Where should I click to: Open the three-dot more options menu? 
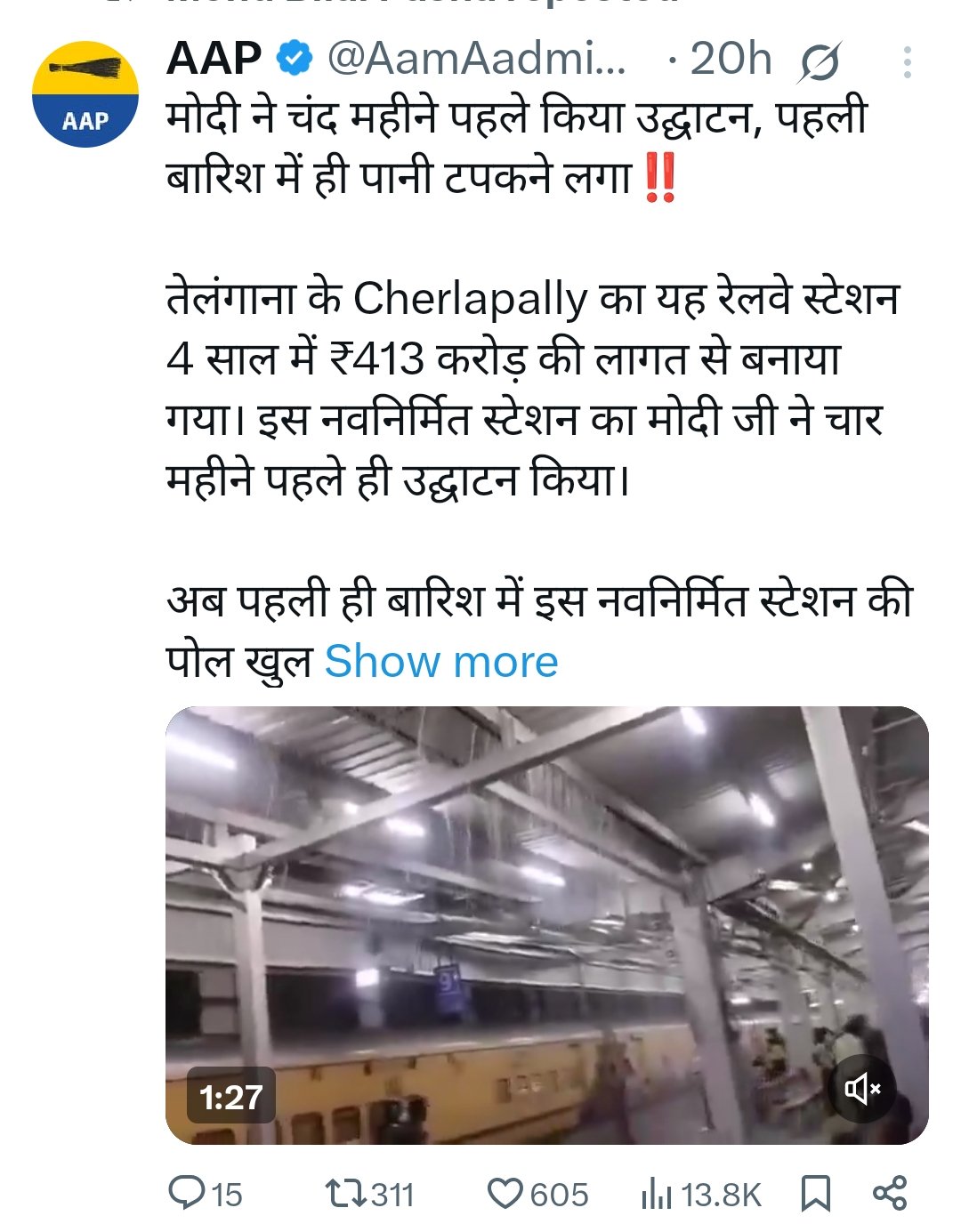[907, 62]
